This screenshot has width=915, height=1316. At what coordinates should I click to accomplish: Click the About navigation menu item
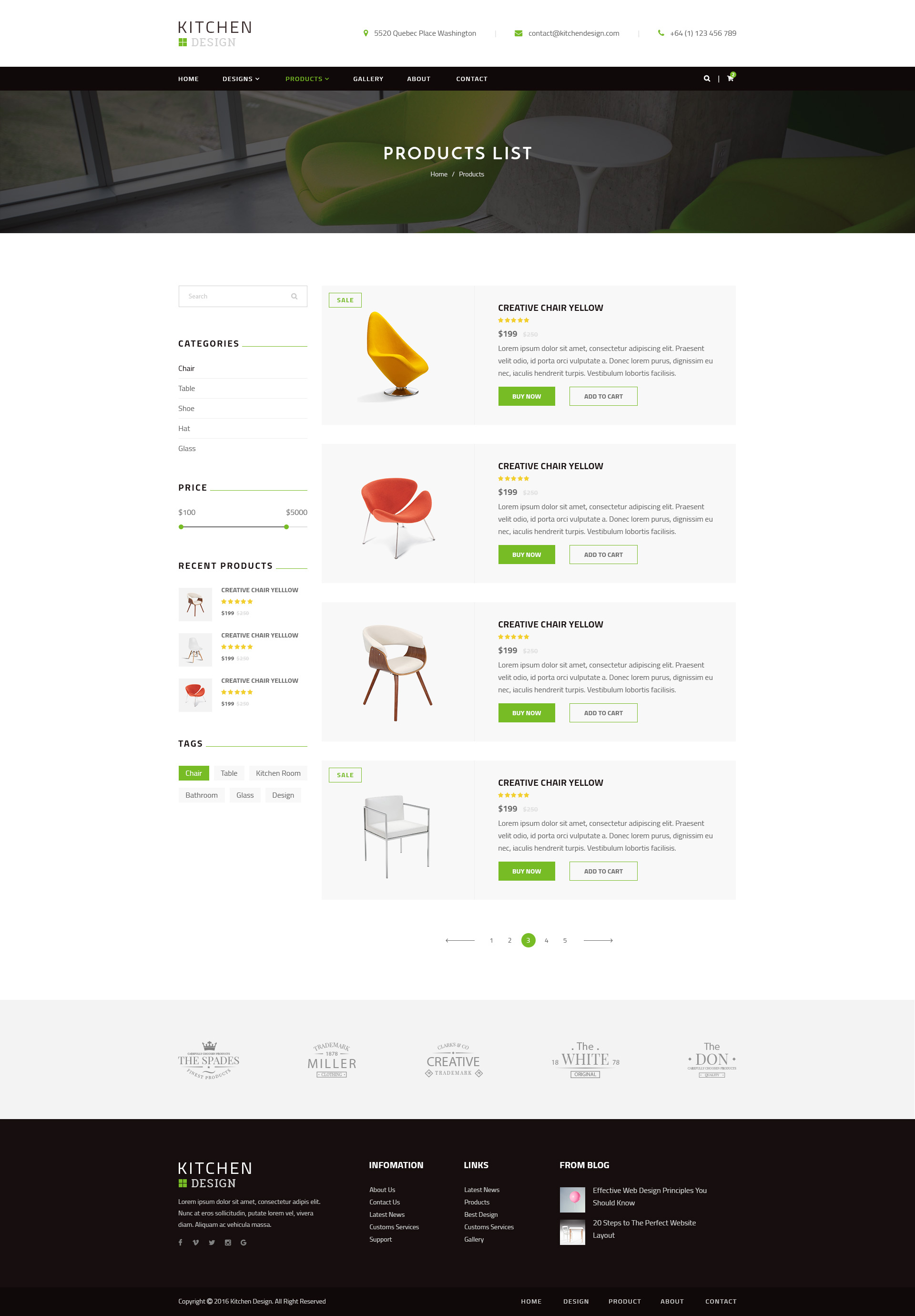(418, 78)
